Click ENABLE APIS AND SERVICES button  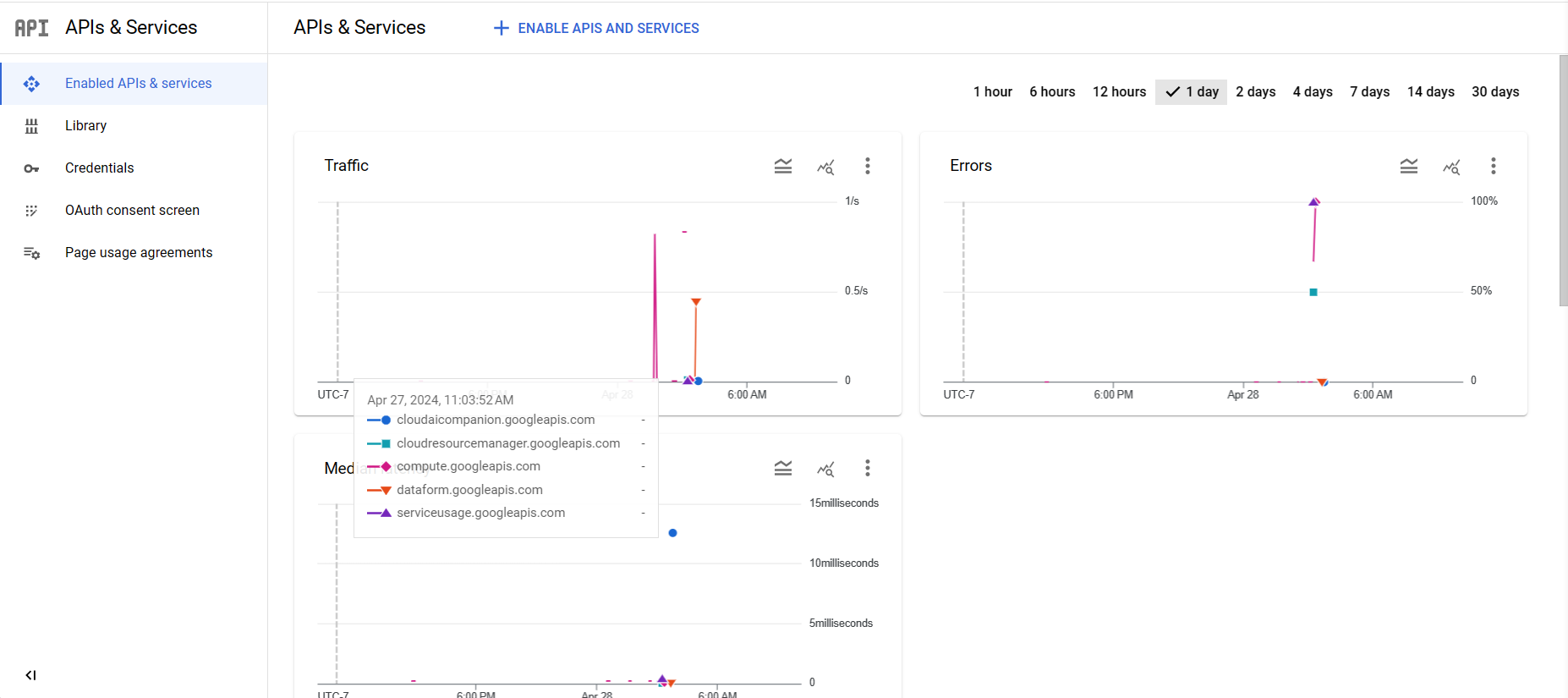pos(596,28)
